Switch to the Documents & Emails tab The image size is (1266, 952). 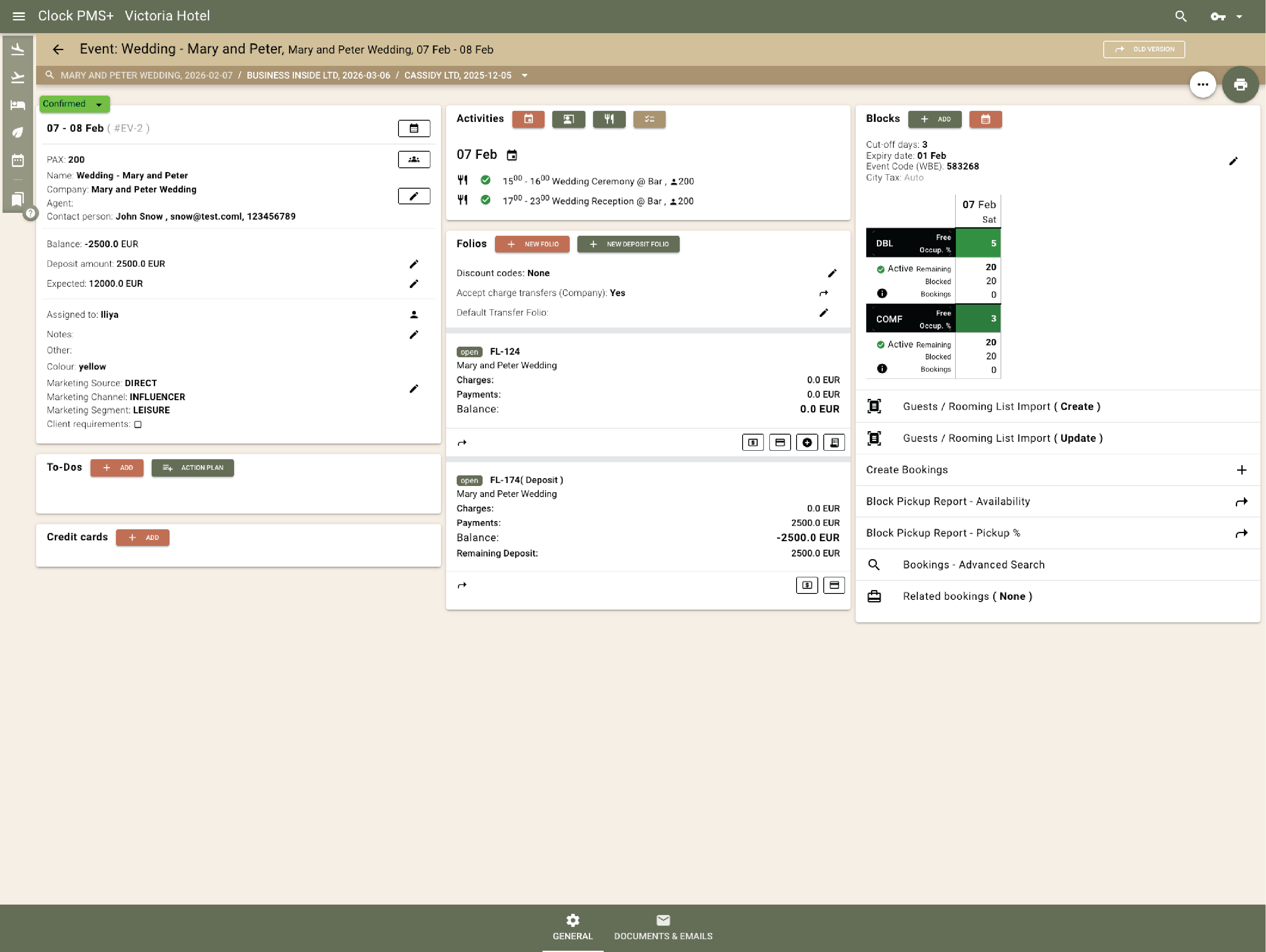663,927
